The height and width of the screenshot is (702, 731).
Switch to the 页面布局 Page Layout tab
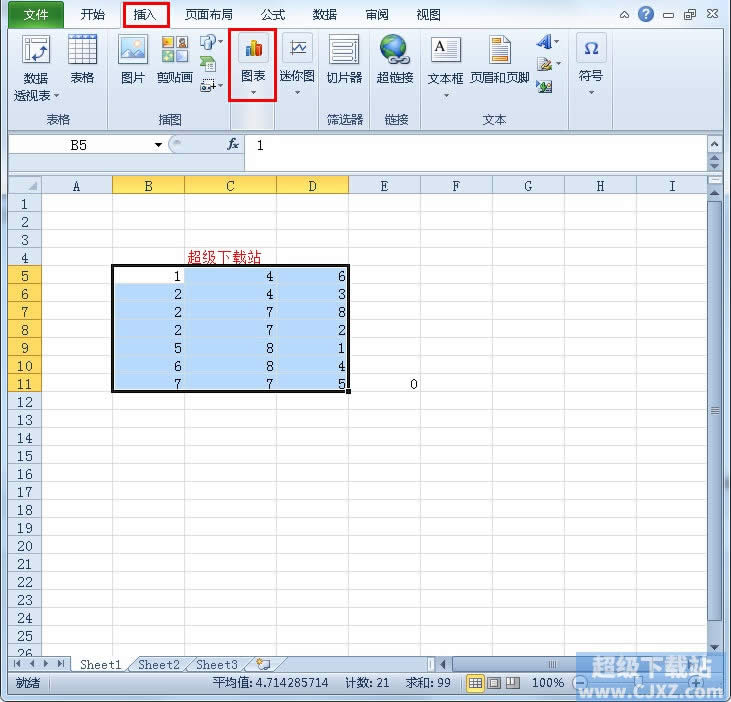point(208,14)
